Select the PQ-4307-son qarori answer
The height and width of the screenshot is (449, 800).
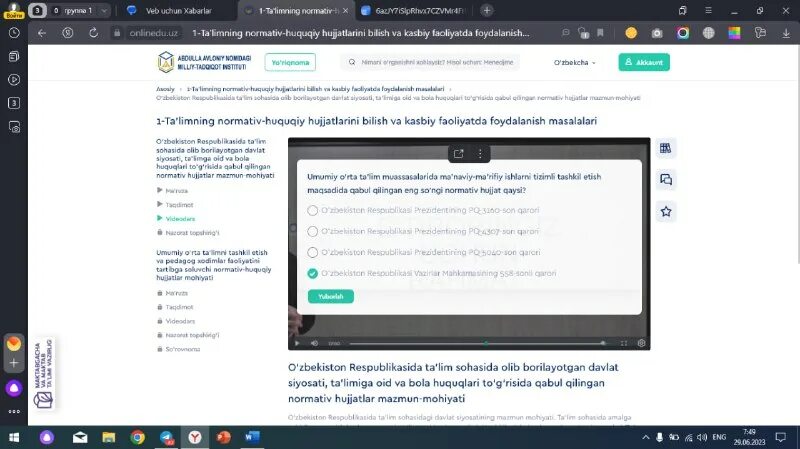pos(313,231)
